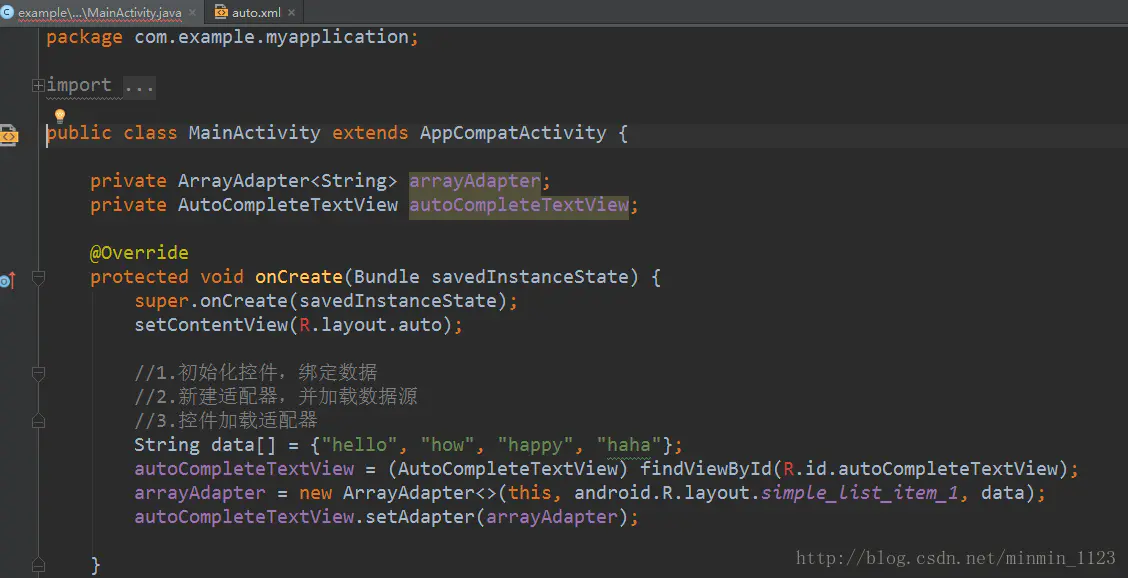Viewport: 1128px width, 578px height.
Task: Click (AutoCompleteTextView) cast expression
Action: point(508,469)
